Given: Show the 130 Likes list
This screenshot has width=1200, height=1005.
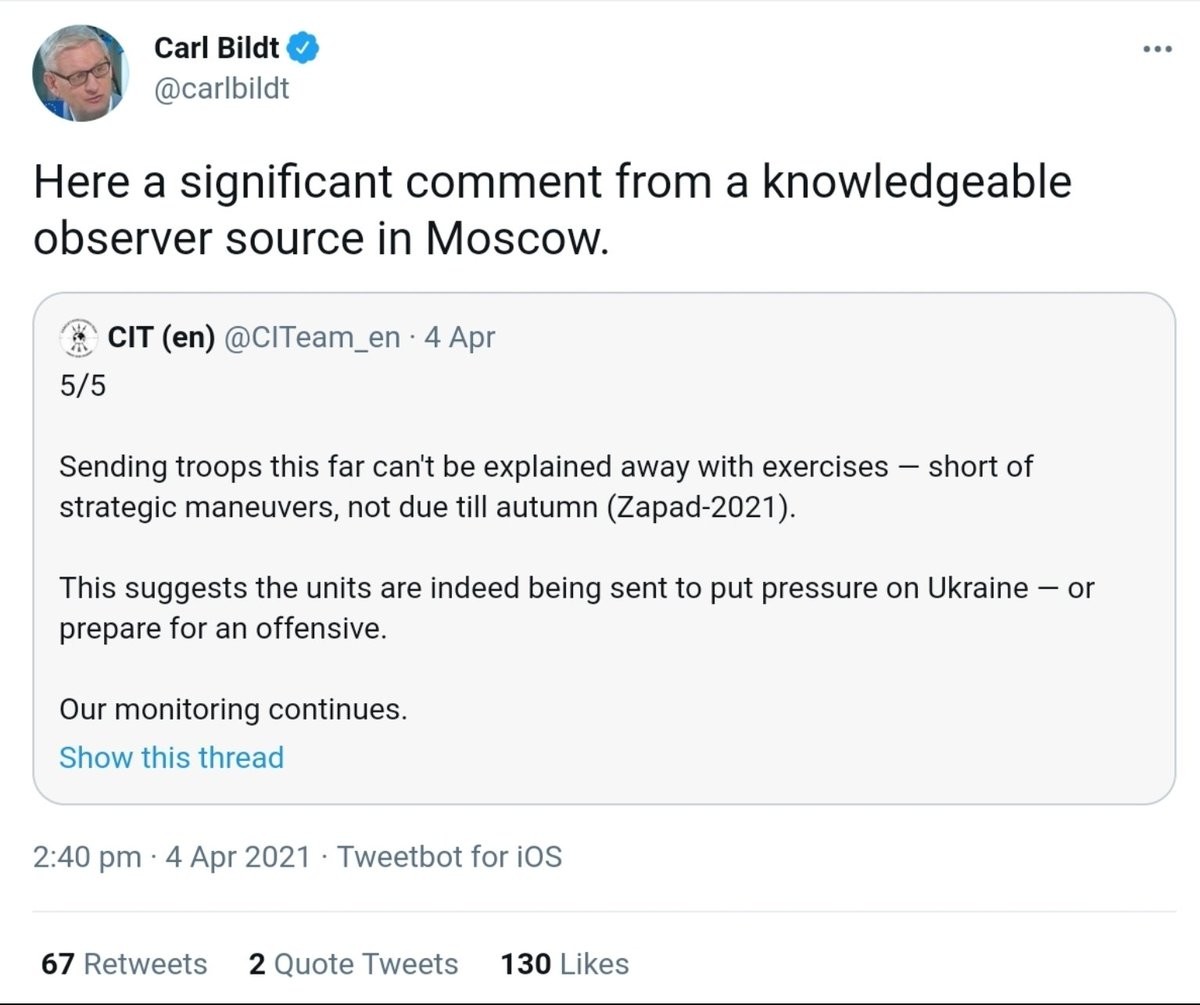Looking at the screenshot, I should click(565, 964).
